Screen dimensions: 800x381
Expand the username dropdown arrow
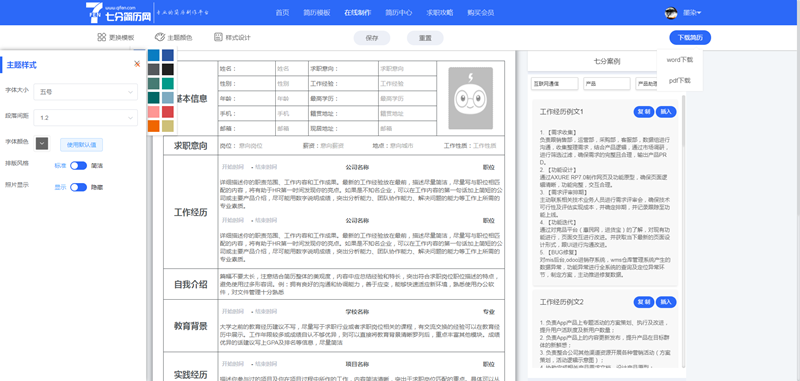(x=699, y=13)
